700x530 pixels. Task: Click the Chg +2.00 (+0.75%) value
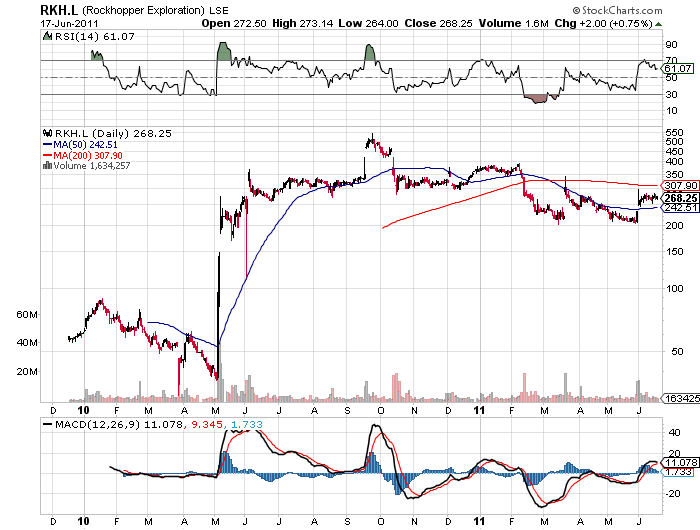604,23
